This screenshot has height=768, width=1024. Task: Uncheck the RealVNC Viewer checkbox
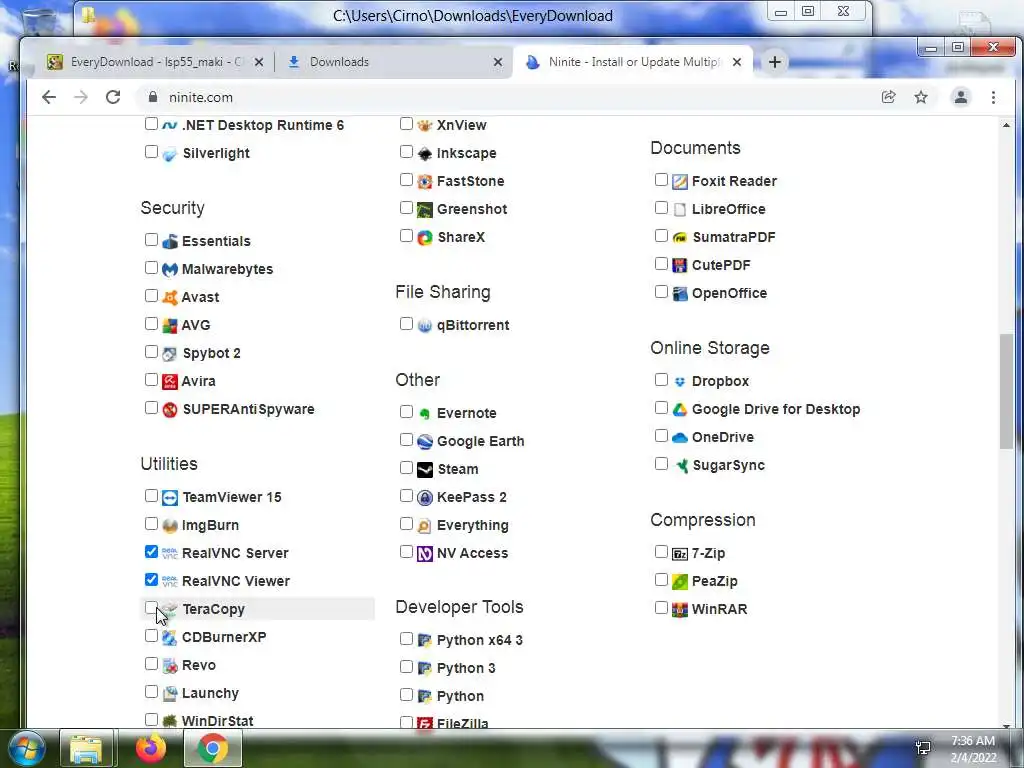pyautogui.click(x=152, y=580)
